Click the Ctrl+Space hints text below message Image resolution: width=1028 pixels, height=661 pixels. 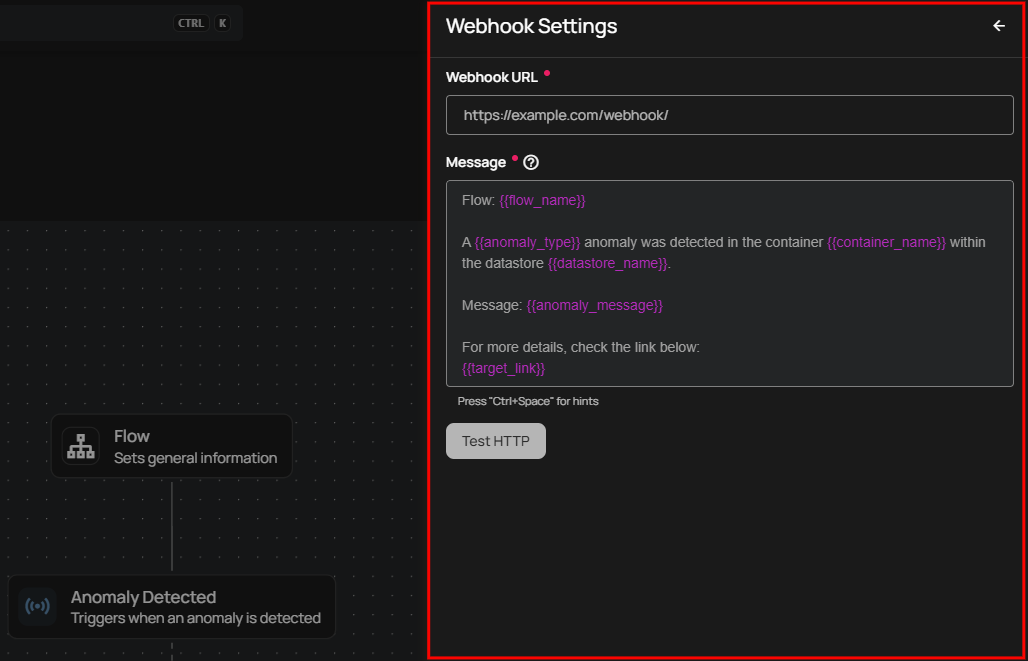(x=527, y=401)
